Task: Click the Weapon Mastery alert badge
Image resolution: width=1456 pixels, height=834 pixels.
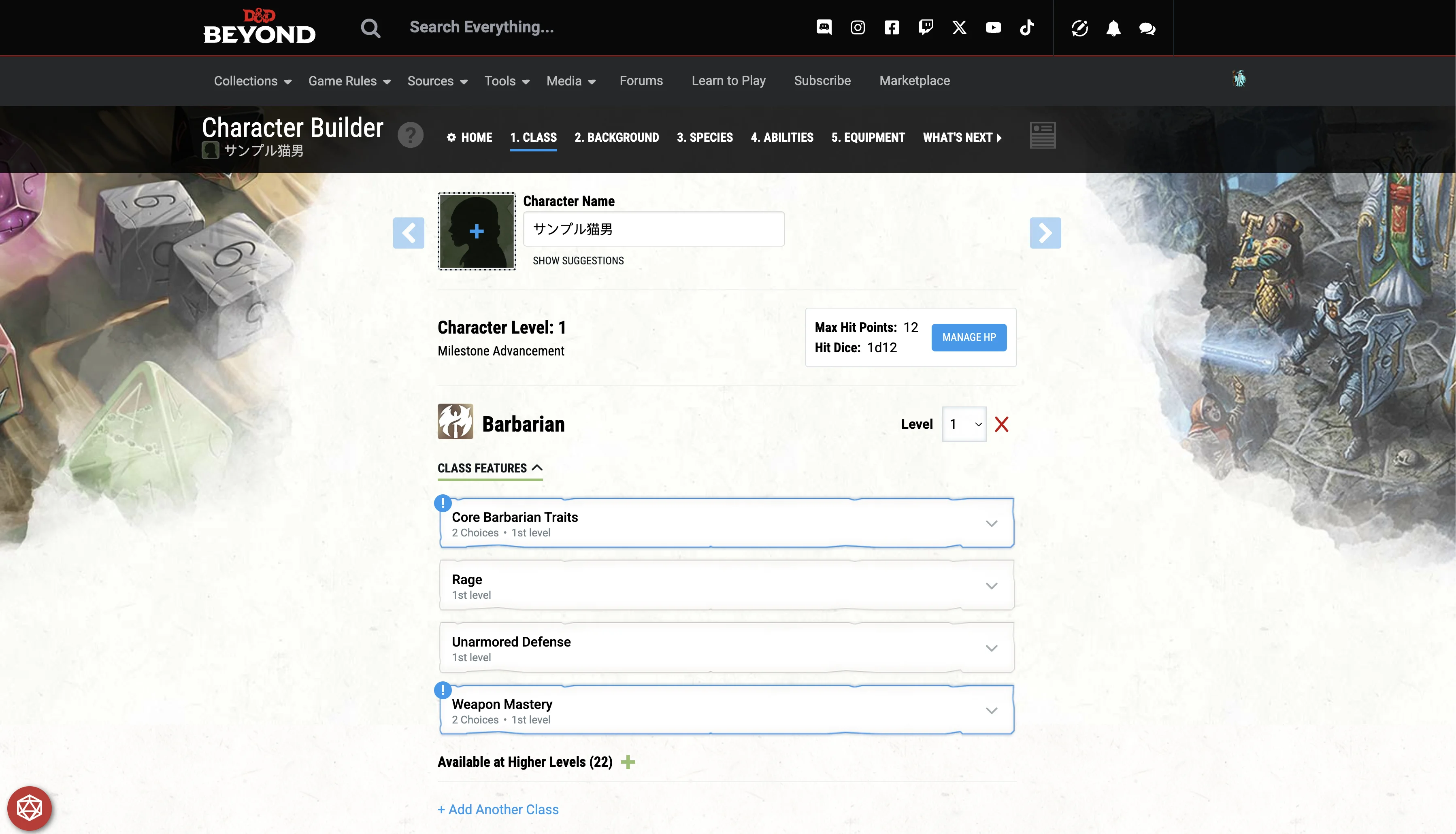Action: [443, 690]
